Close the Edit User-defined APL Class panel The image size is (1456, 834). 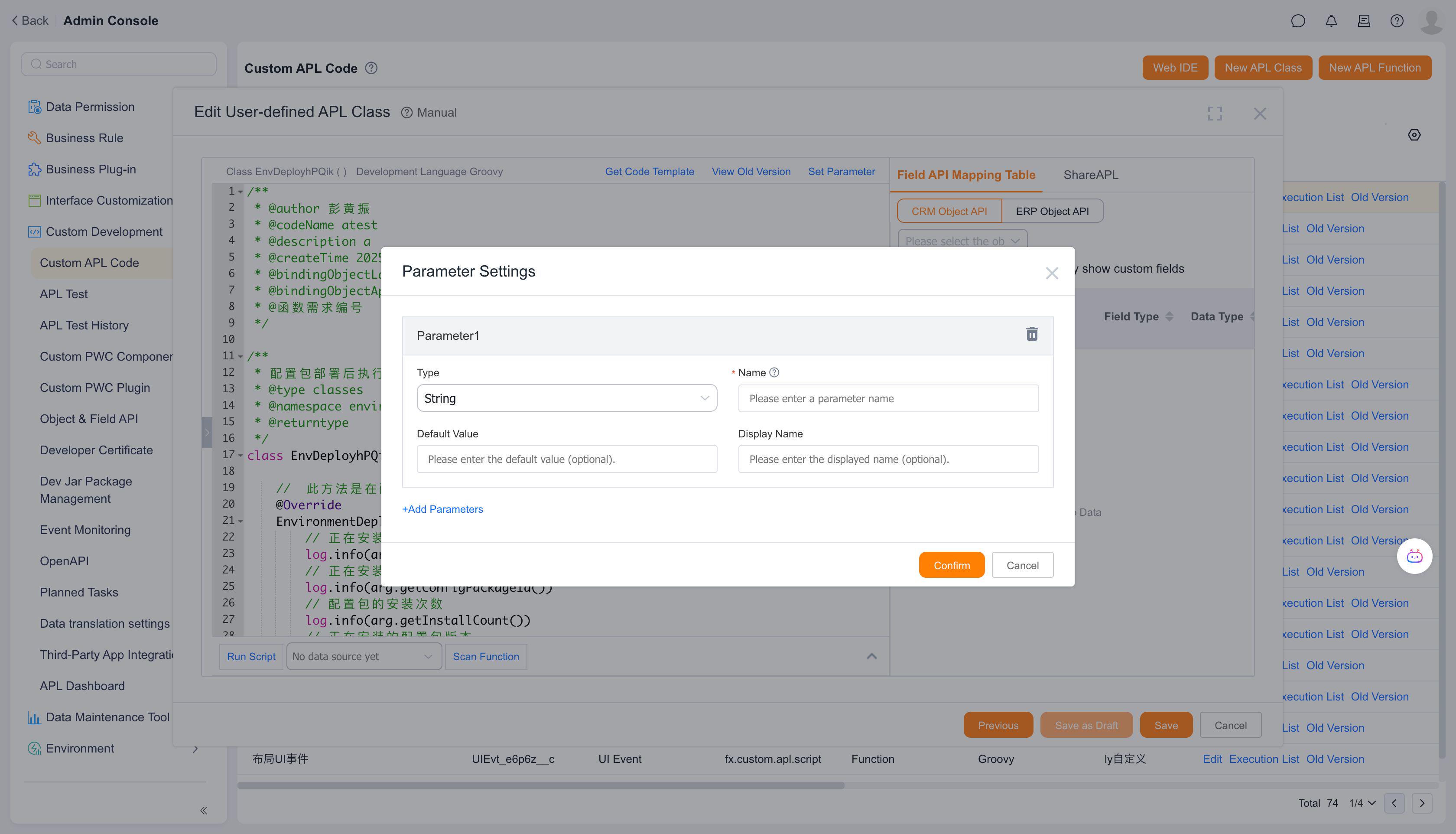point(1260,114)
